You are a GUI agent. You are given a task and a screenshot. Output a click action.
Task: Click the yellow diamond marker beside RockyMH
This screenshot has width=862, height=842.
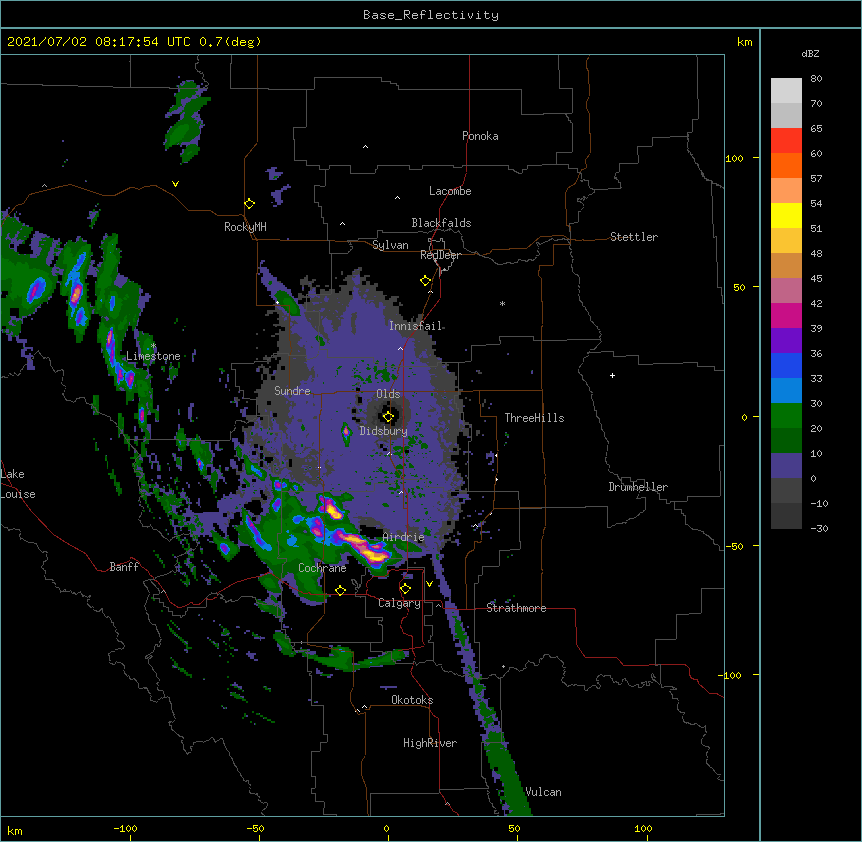click(x=249, y=204)
